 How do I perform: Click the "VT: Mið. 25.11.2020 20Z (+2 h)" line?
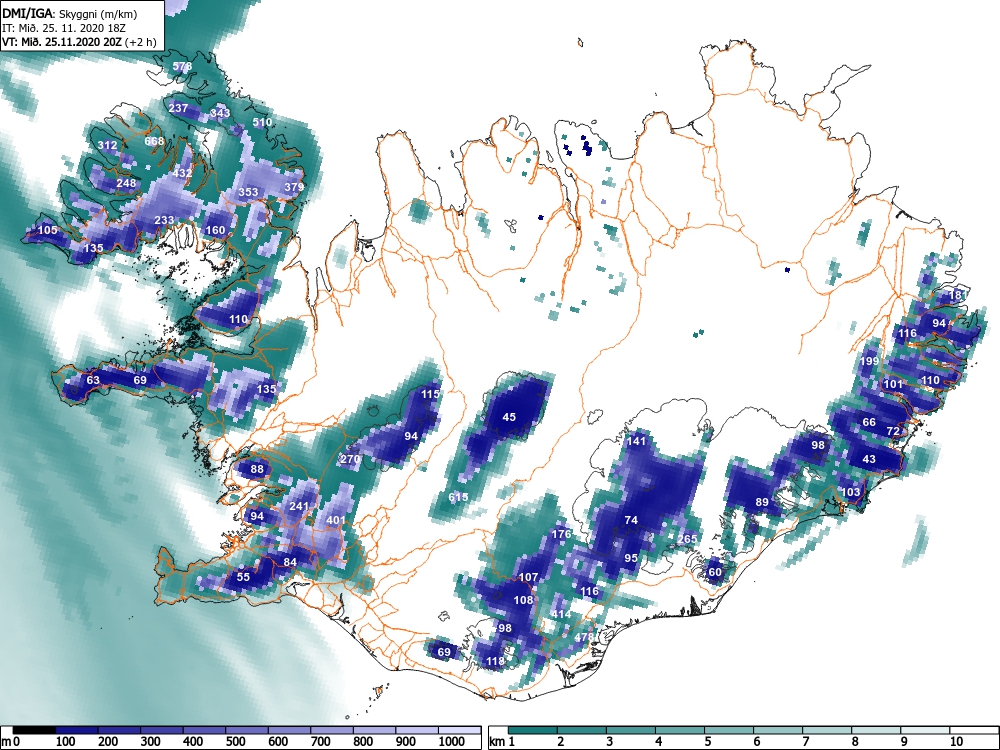click(79, 43)
